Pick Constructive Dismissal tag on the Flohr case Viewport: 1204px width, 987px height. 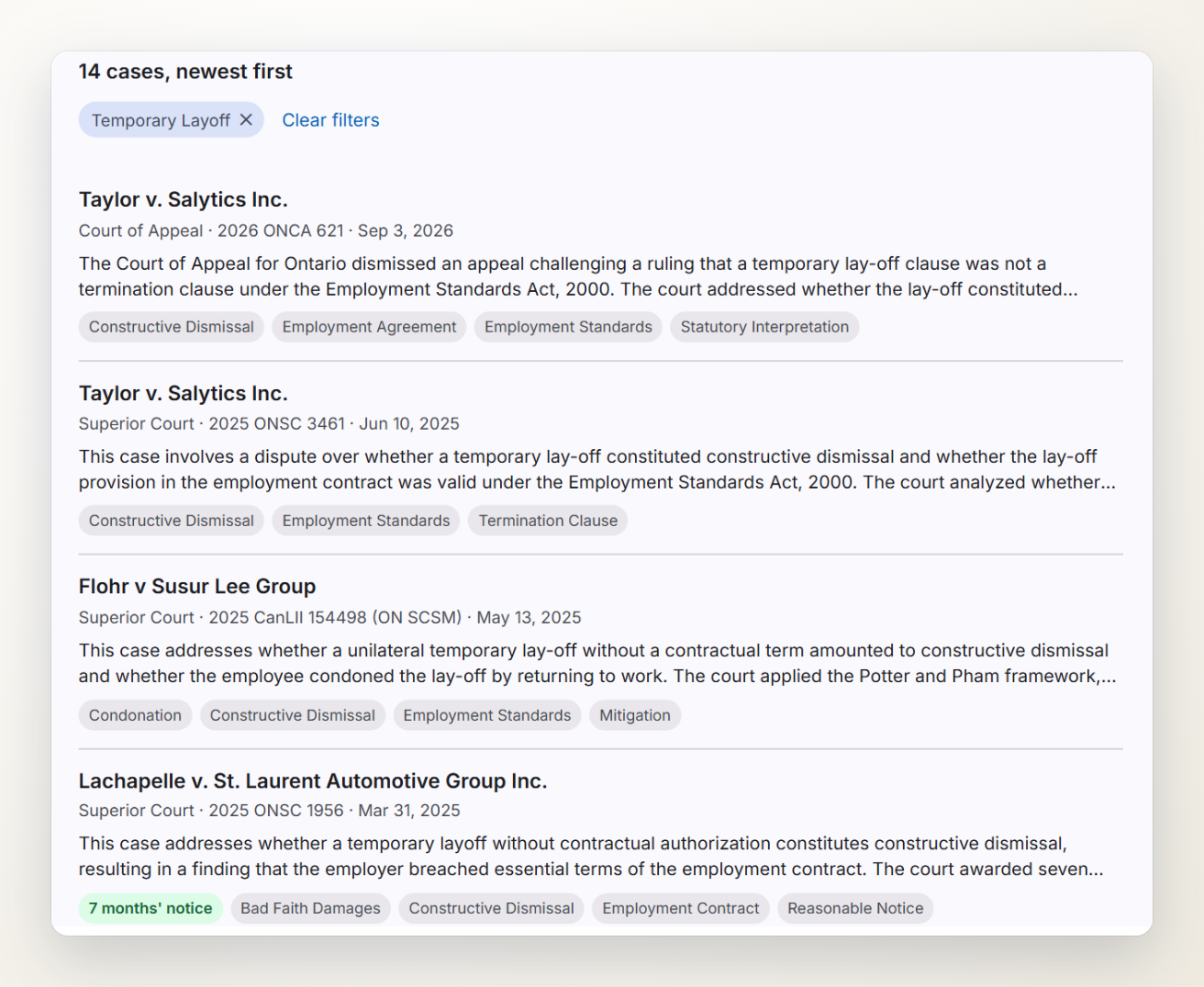tap(293, 715)
